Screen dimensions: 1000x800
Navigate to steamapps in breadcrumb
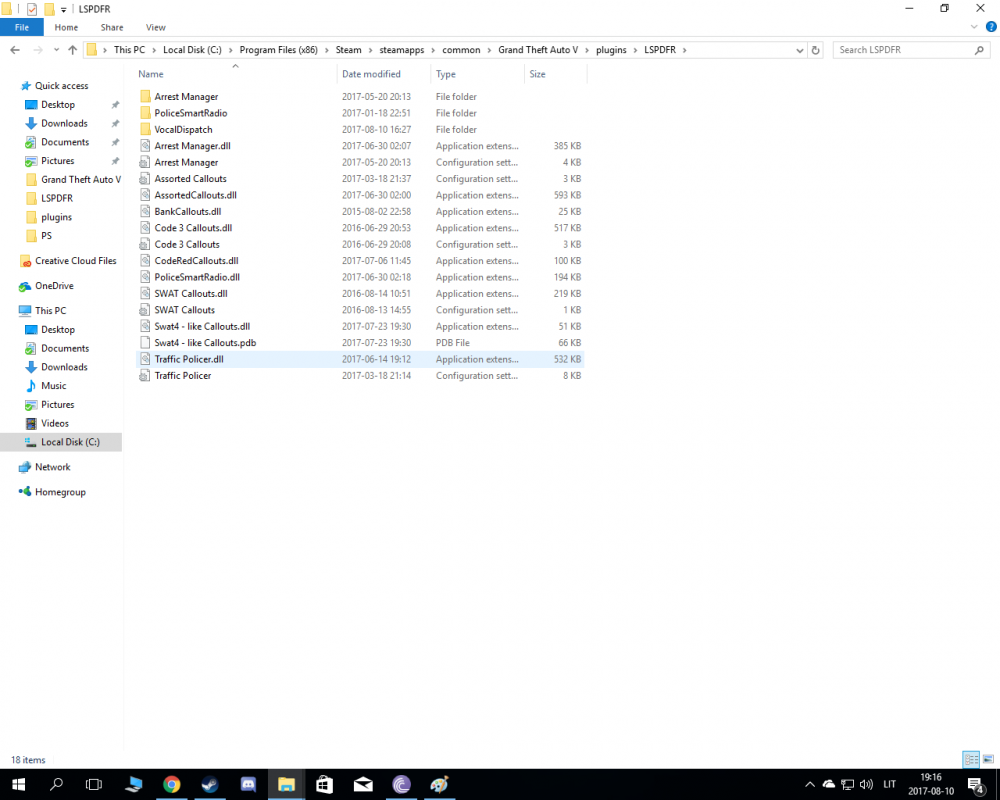[x=401, y=50]
